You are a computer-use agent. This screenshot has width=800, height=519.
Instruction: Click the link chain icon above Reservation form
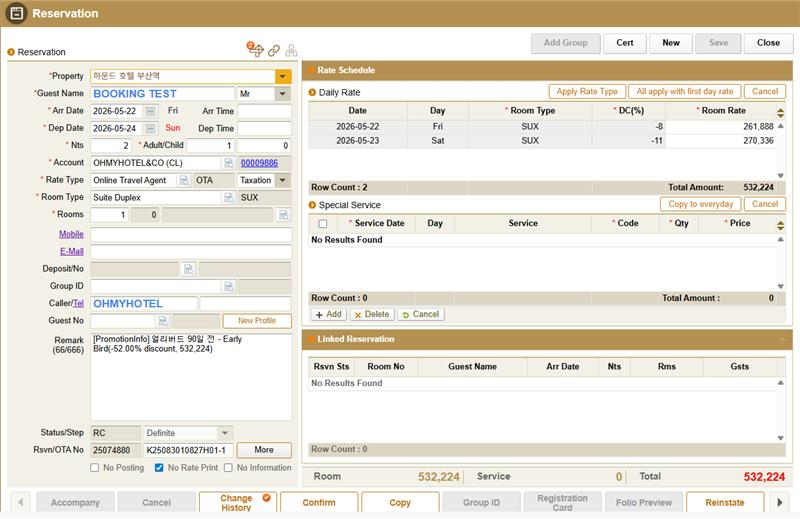coord(273,50)
